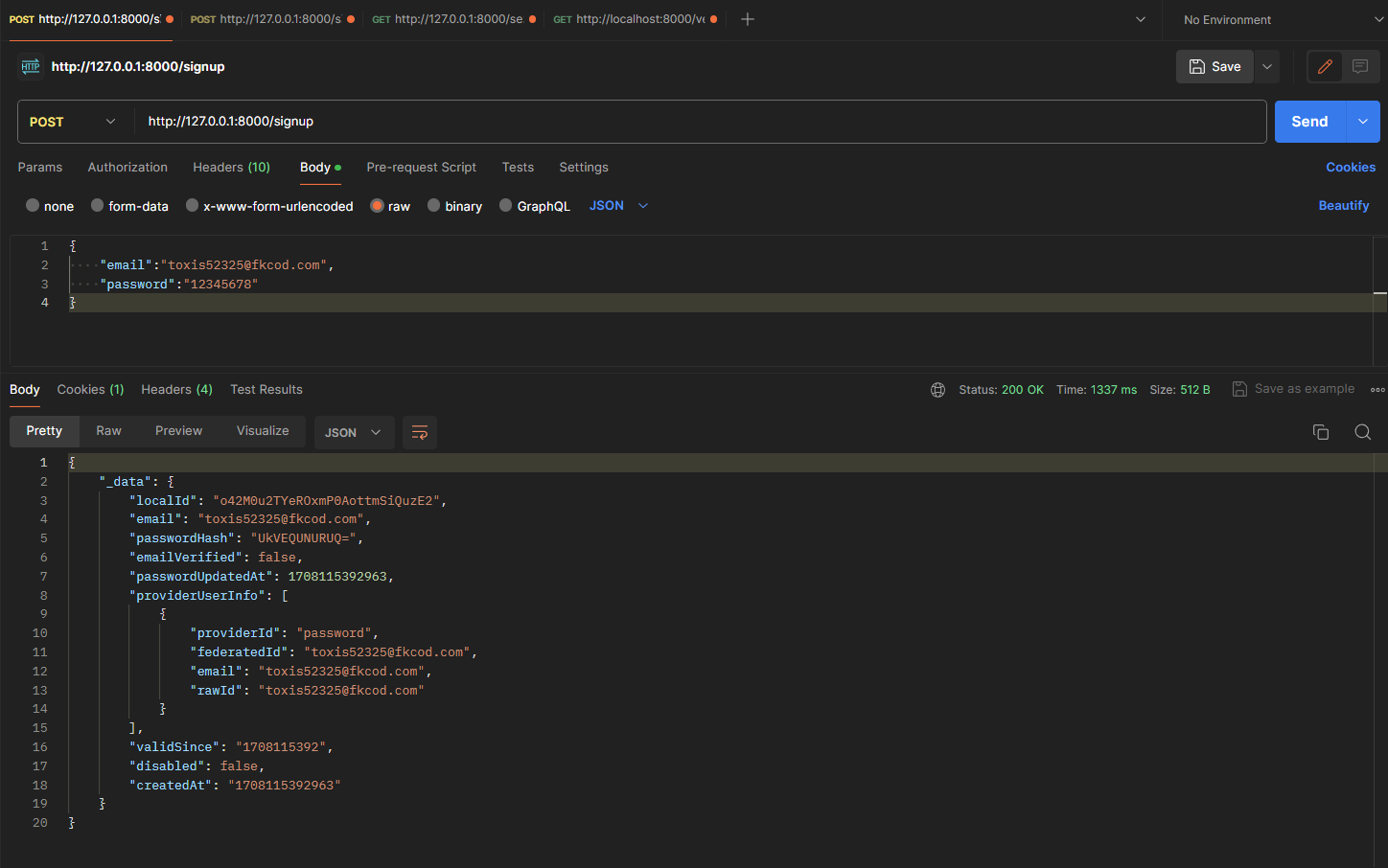
Task: Click the Status: 200 OK text
Action: click(1001, 390)
